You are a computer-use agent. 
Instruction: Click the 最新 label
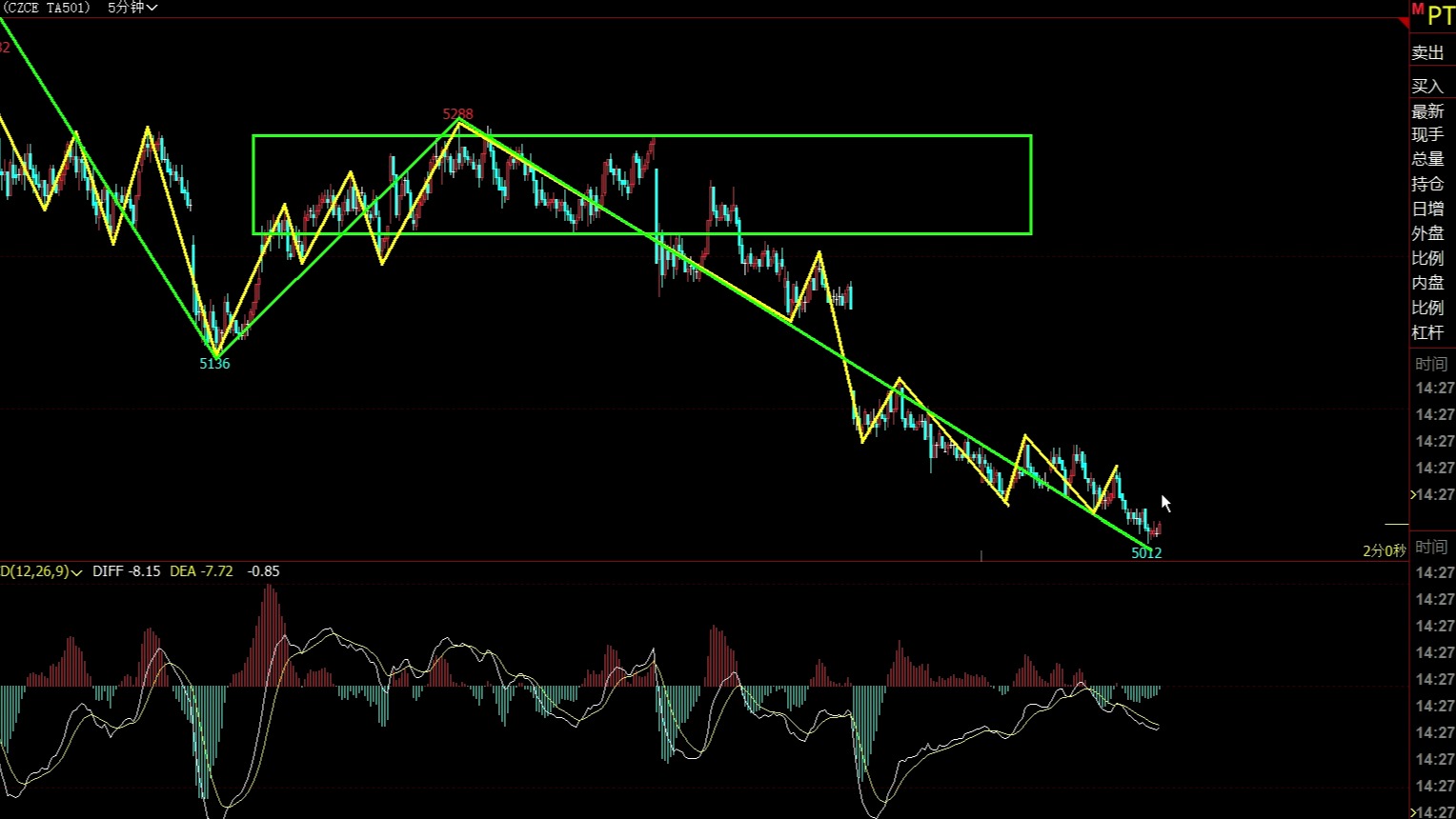pos(1427,111)
